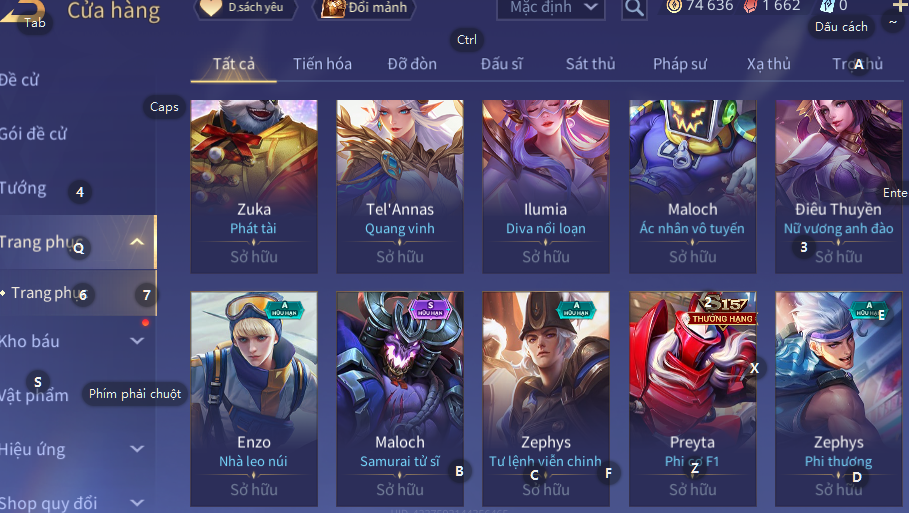Select the Zuka Phát tài skin card
This screenshot has height=513, width=909.
[x=254, y=186]
